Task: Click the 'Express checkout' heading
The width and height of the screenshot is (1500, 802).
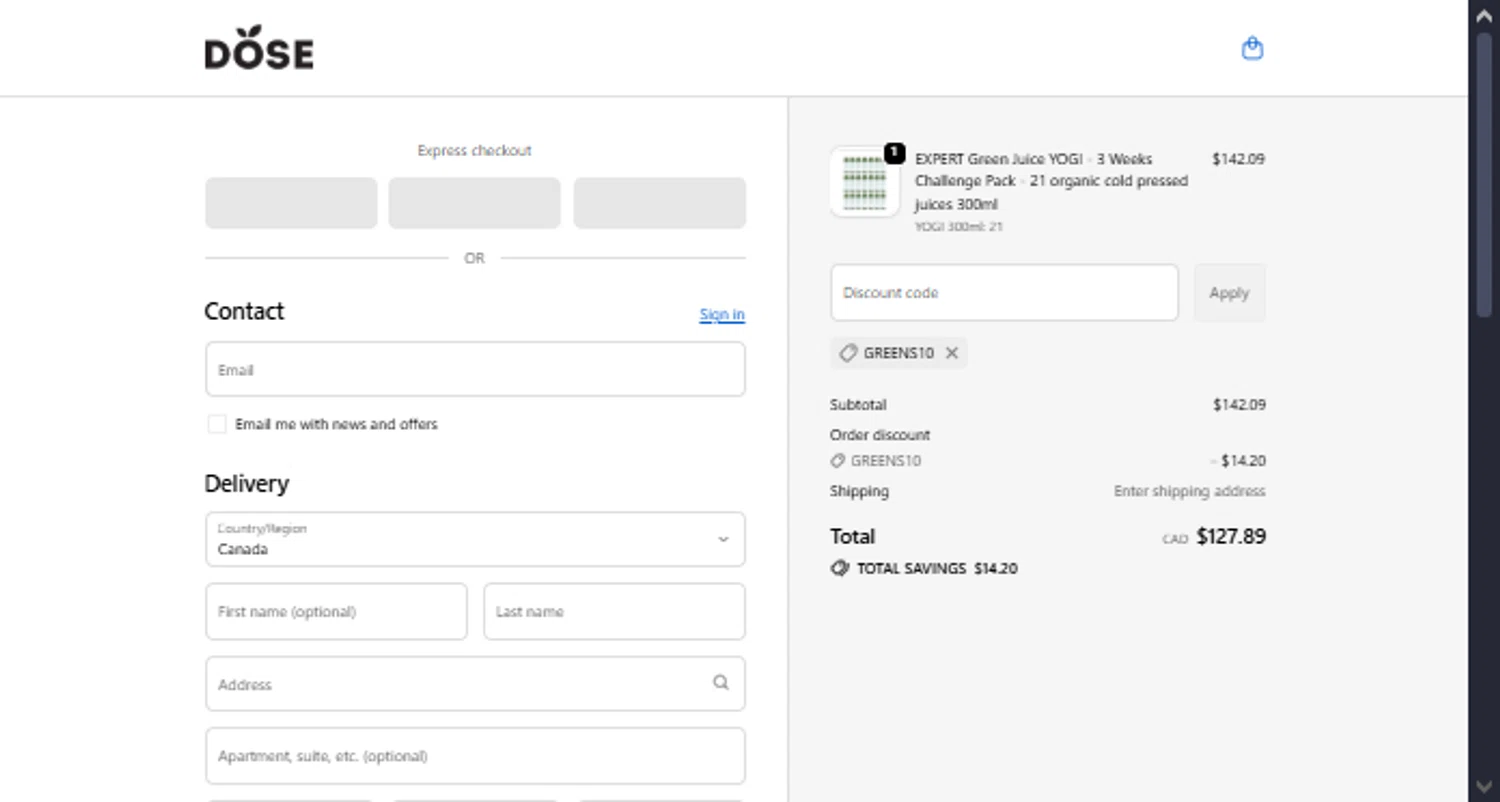Action: [x=475, y=150]
